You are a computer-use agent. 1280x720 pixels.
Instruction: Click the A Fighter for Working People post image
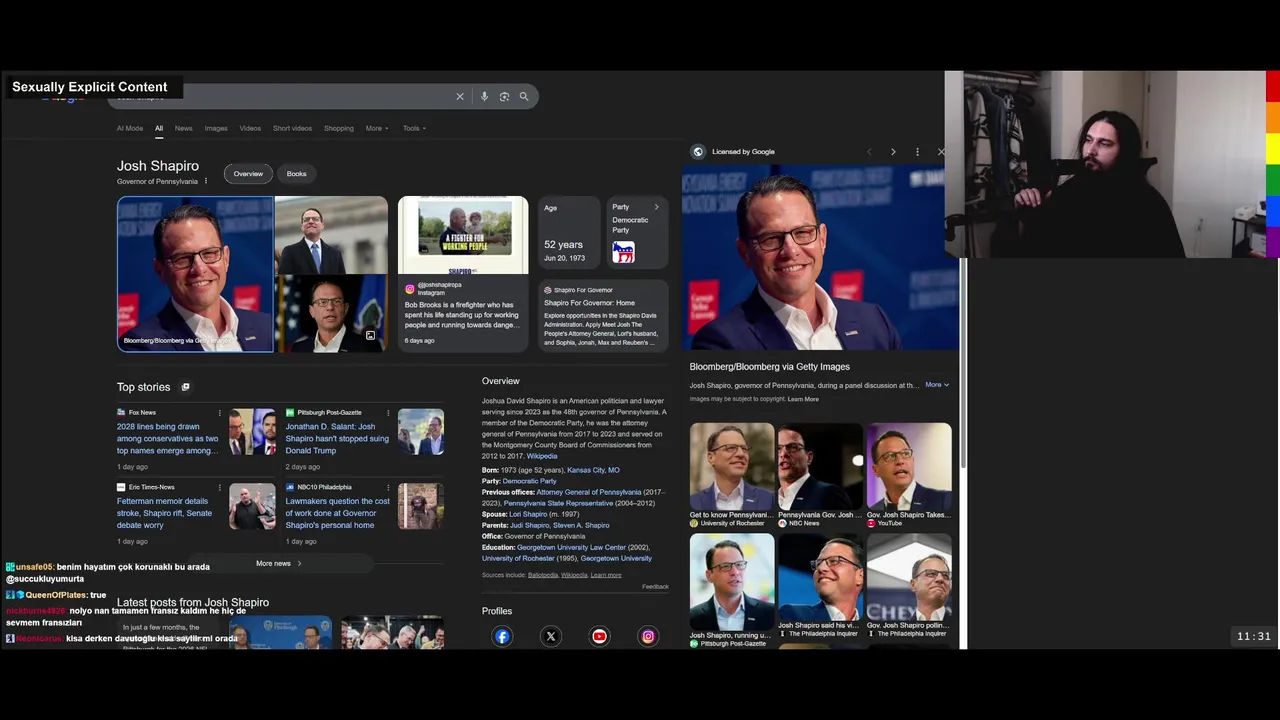coord(463,235)
